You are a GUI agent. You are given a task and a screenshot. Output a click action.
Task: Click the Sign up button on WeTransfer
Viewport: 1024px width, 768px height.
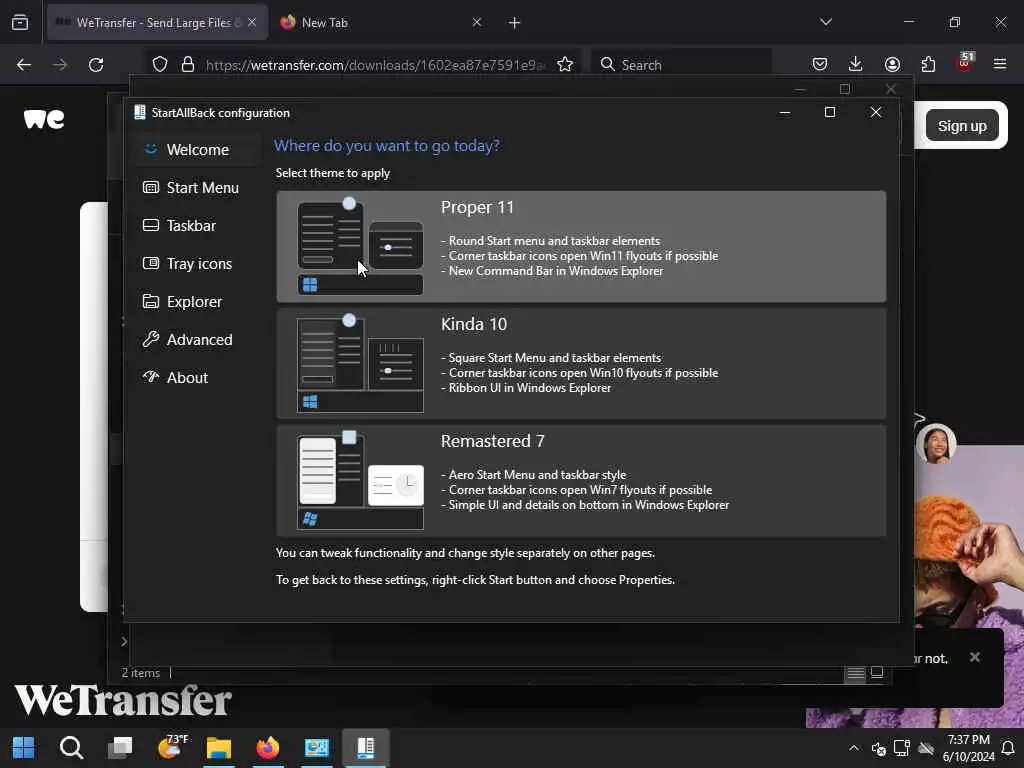click(962, 125)
